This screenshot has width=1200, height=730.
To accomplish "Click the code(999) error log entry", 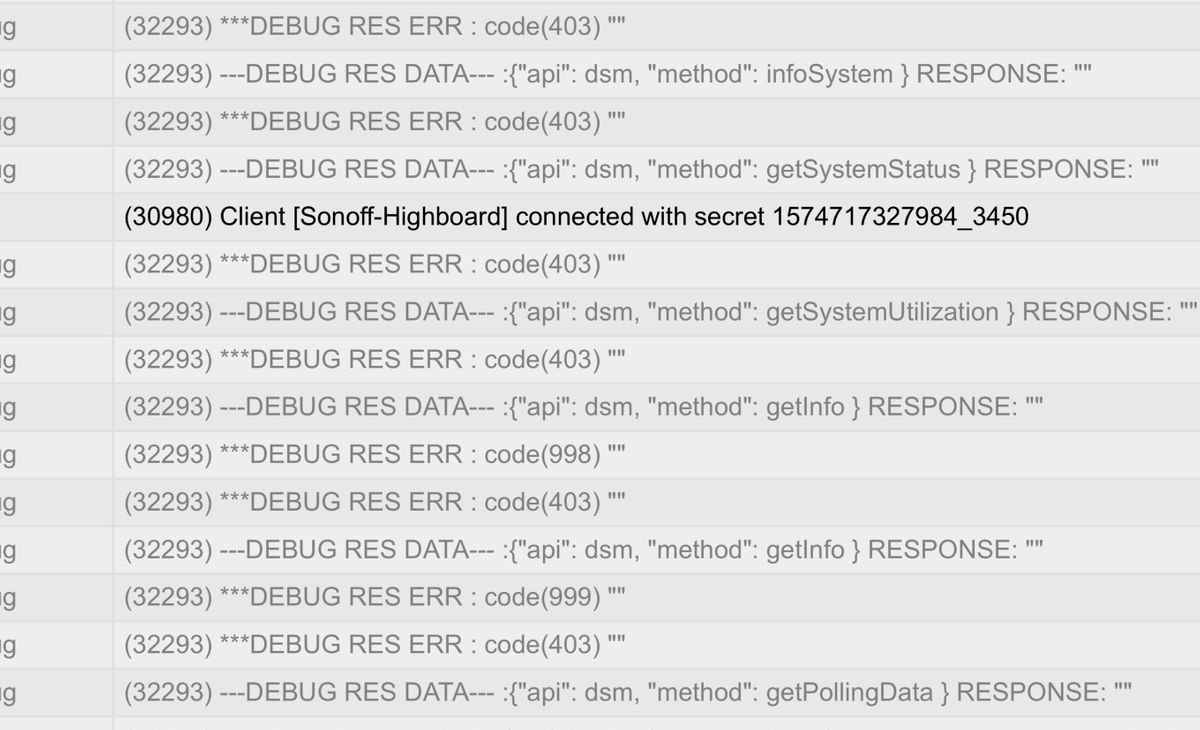I will (657, 598).
